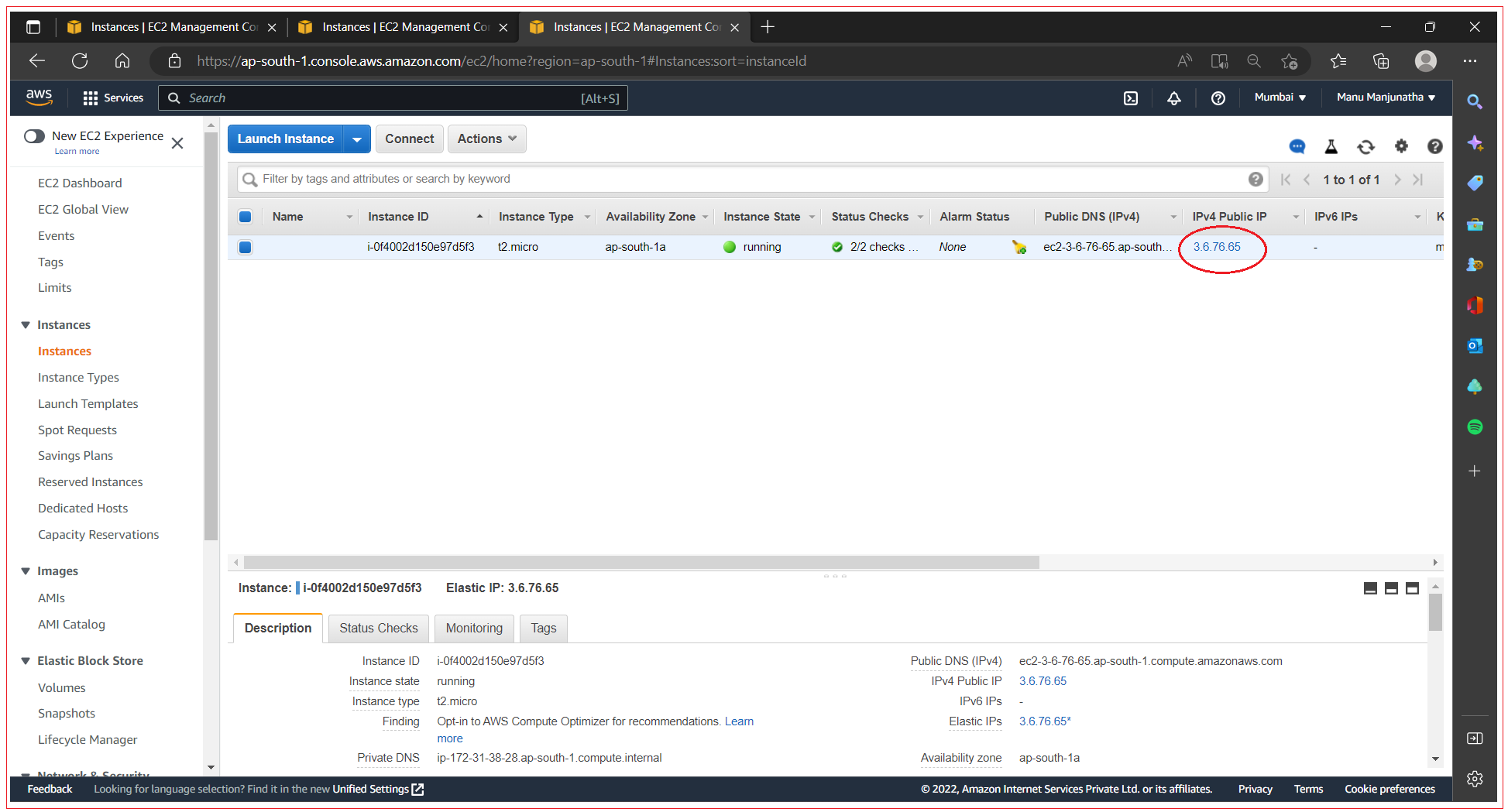The image size is (1508, 812).
Task: Add this page to favorites
Action: [x=1289, y=61]
